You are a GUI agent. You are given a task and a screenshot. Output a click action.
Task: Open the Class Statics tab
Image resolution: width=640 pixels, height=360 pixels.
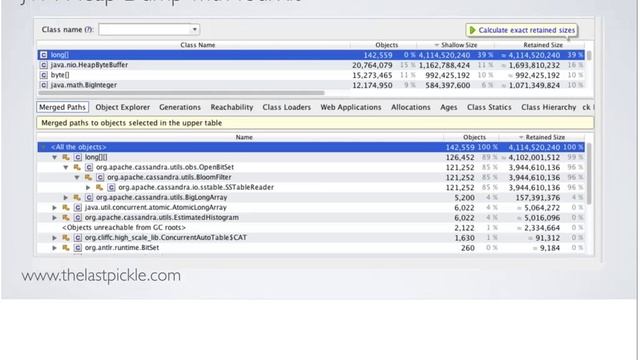point(489,107)
